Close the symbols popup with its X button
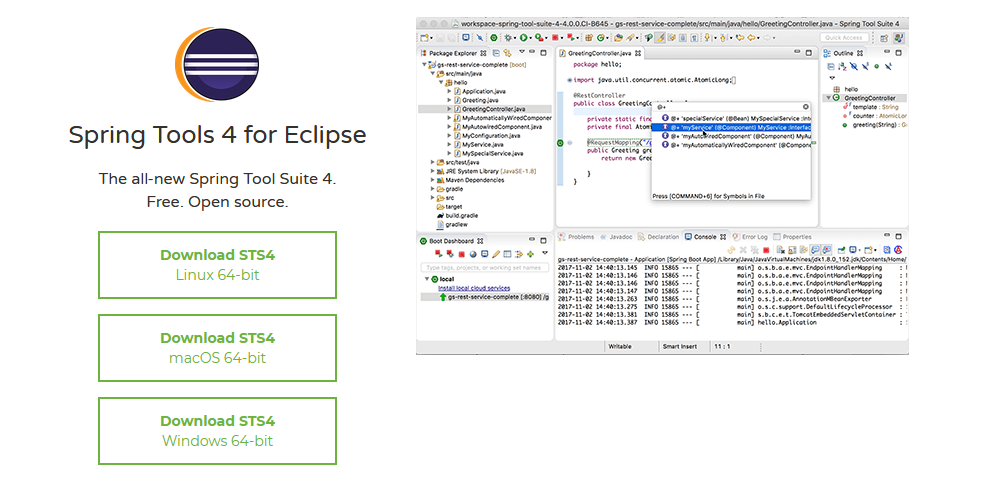This screenshot has width=997, height=483. tap(806, 107)
